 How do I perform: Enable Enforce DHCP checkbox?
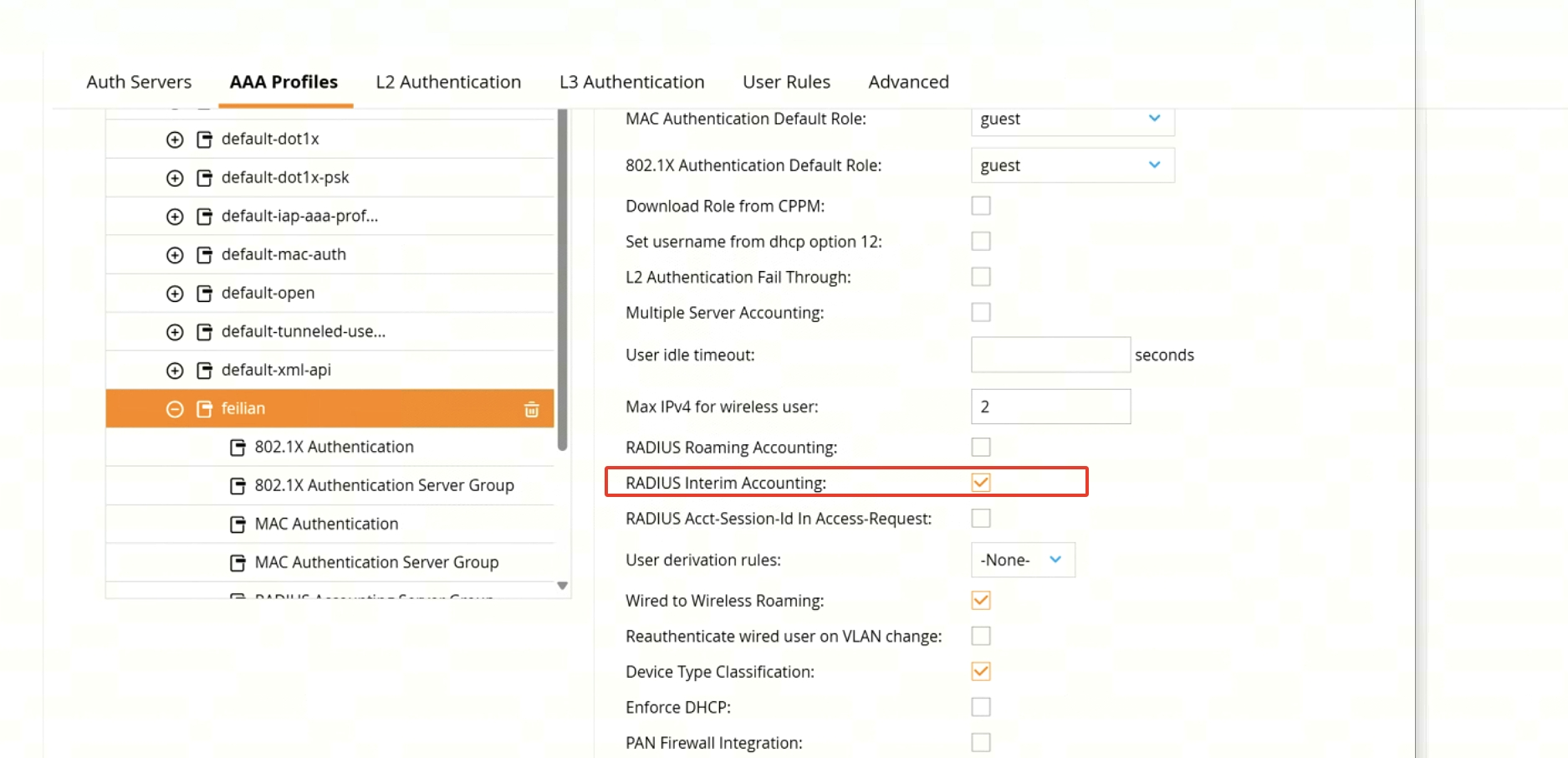[x=981, y=707]
